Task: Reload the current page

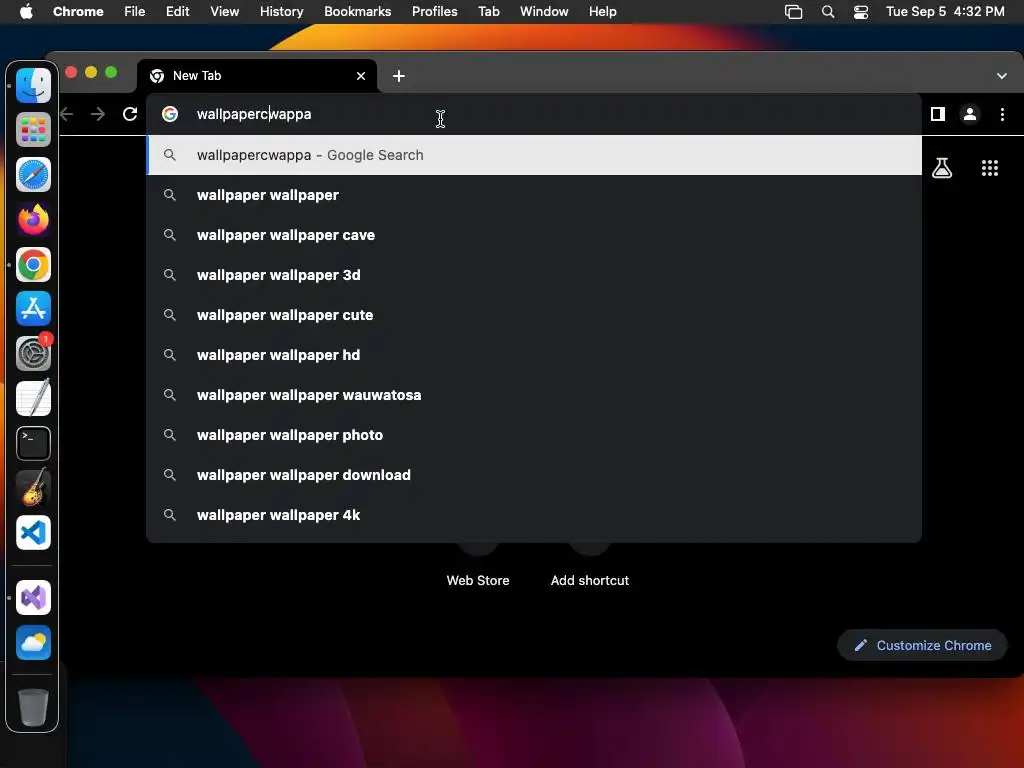Action: [130, 114]
